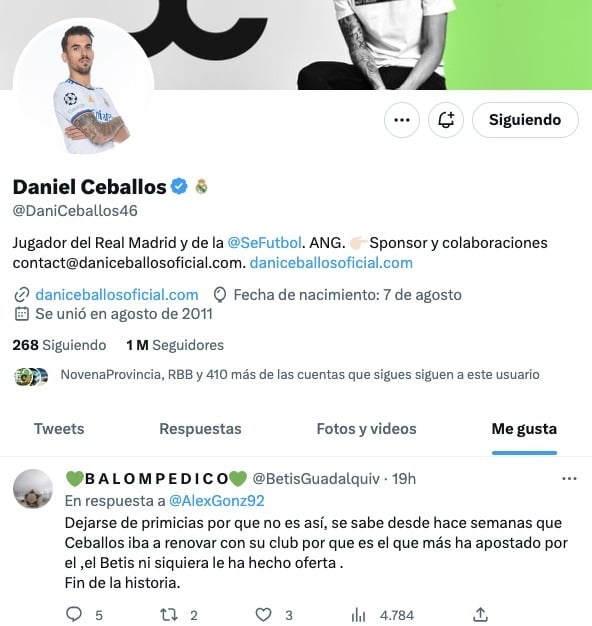Retweet the BALOMPEDICO reply
Viewport: 592px width, 626px height.
click(168, 614)
